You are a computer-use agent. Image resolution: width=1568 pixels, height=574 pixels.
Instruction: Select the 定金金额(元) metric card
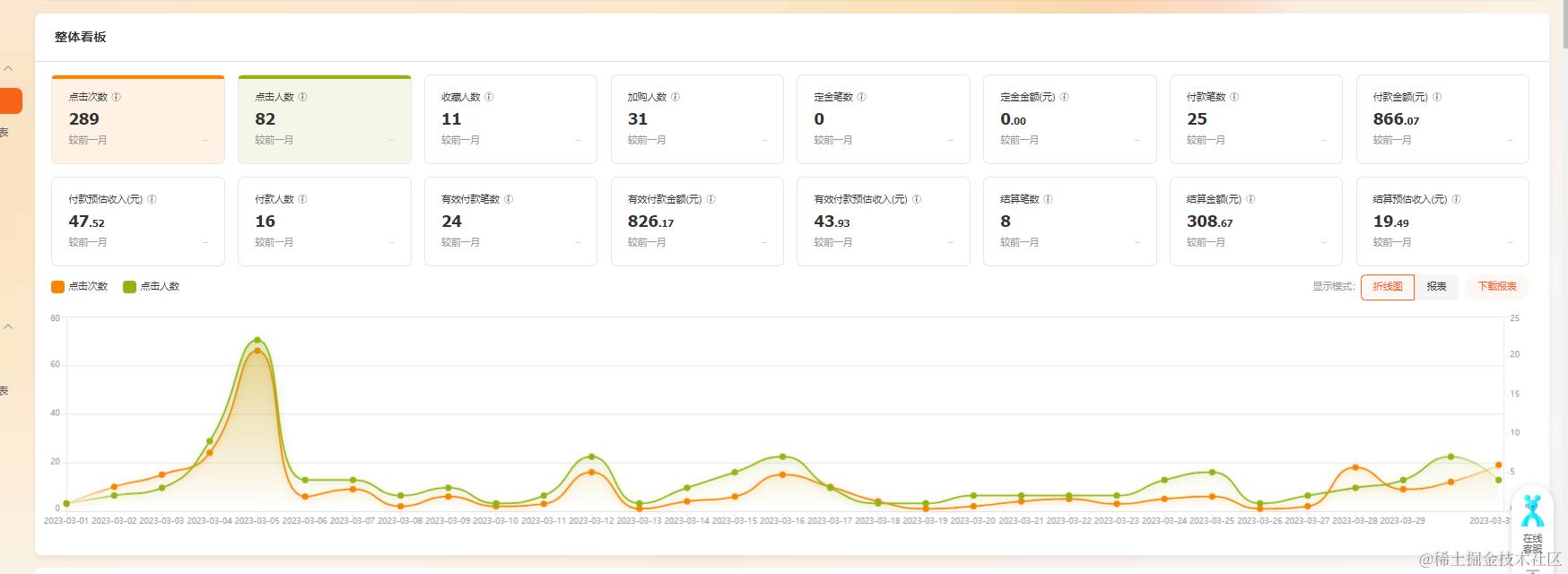pos(1070,119)
